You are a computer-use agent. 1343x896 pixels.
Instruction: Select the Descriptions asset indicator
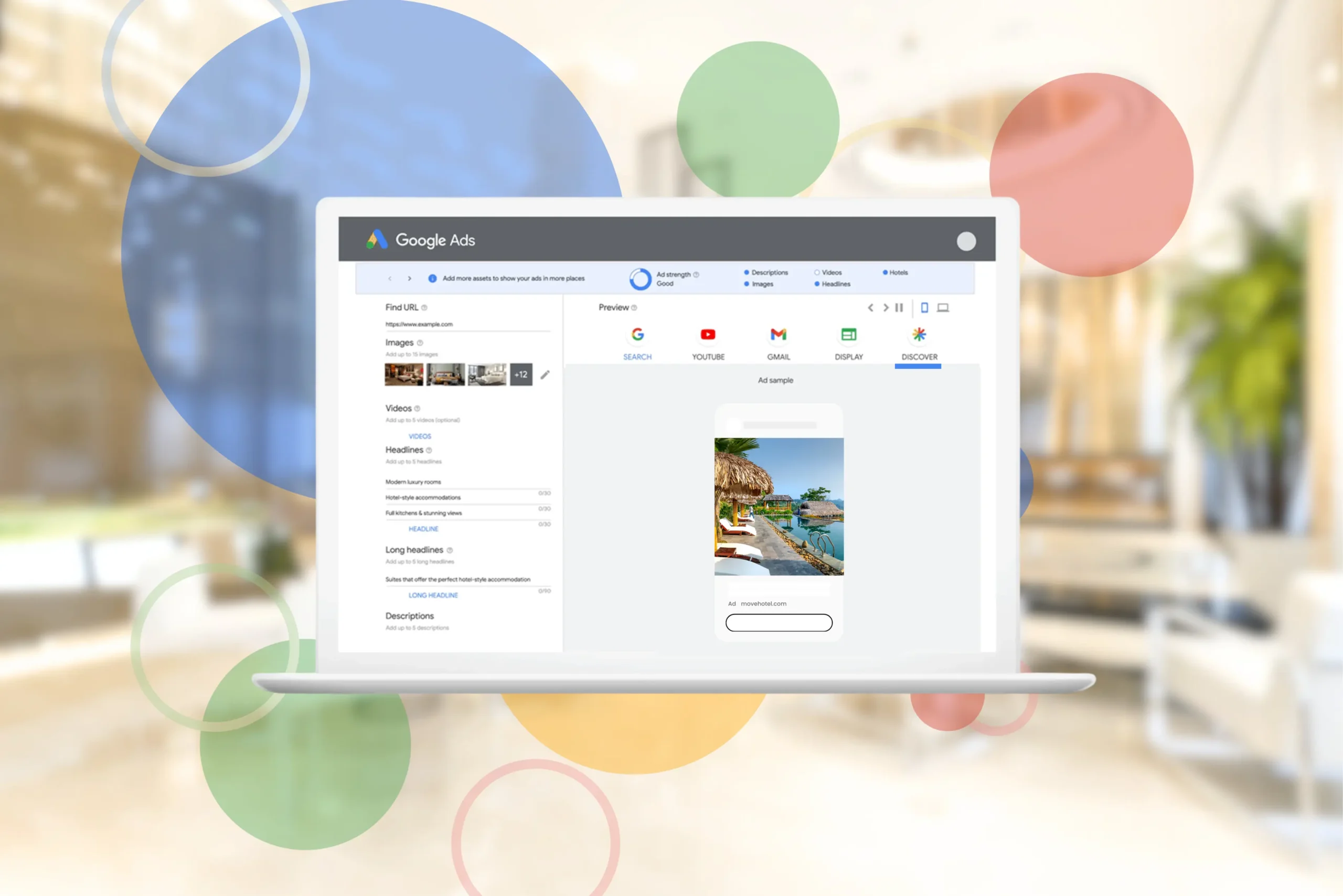click(x=766, y=273)
